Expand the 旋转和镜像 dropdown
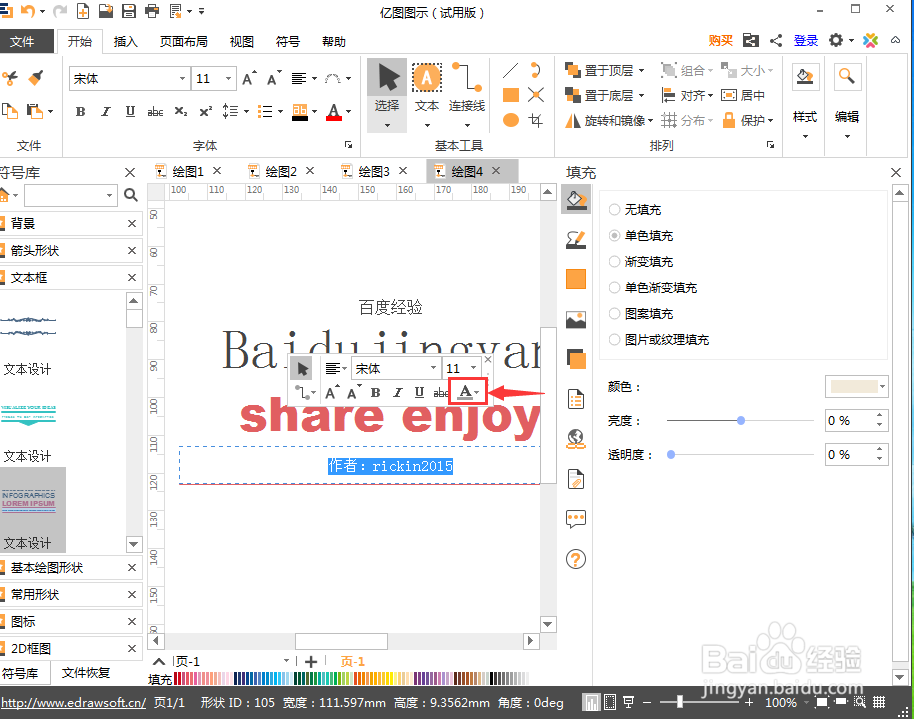Screen dimensions: 914x719 [651, 120]
